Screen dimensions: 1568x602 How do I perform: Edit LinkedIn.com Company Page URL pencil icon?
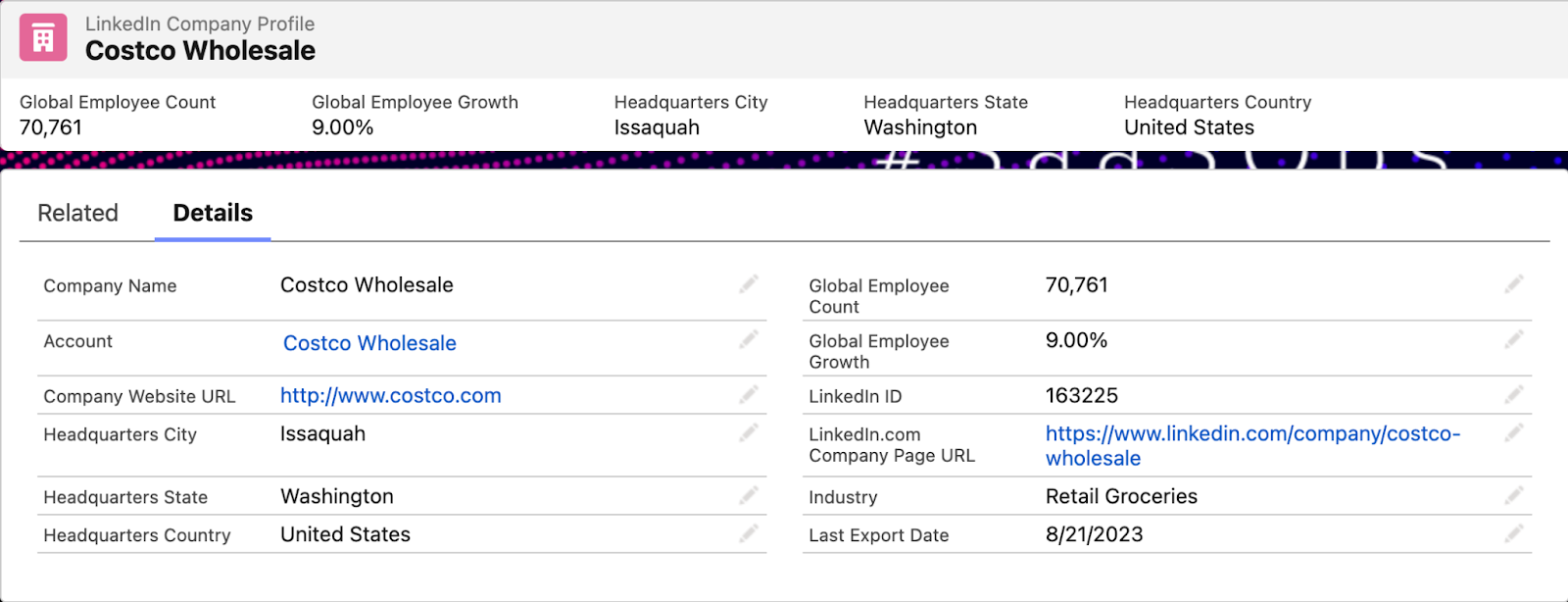pyautogui.click(x=1514, y=432)
